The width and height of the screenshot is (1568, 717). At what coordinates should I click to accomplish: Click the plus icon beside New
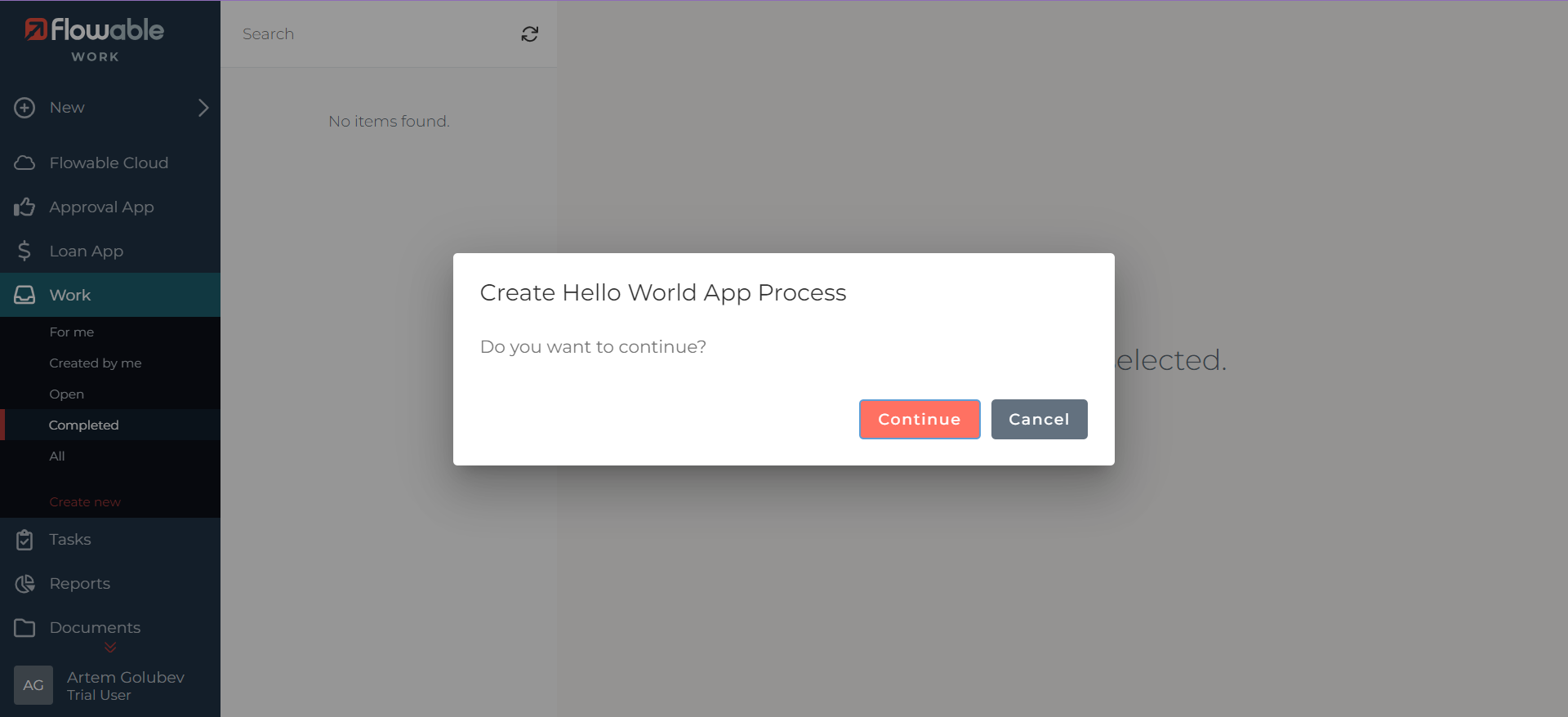[24, 108]
